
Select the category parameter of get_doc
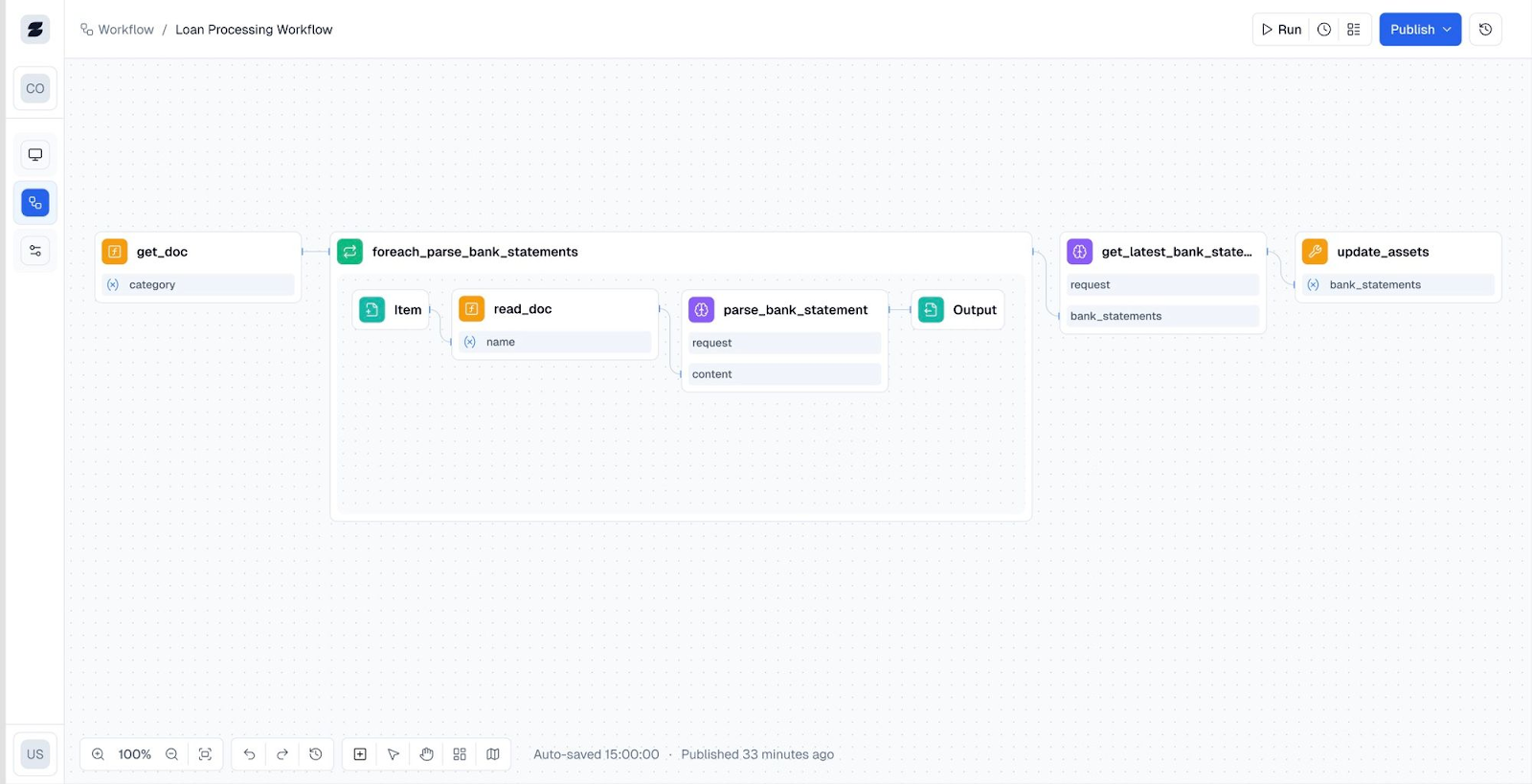[198, 285]
